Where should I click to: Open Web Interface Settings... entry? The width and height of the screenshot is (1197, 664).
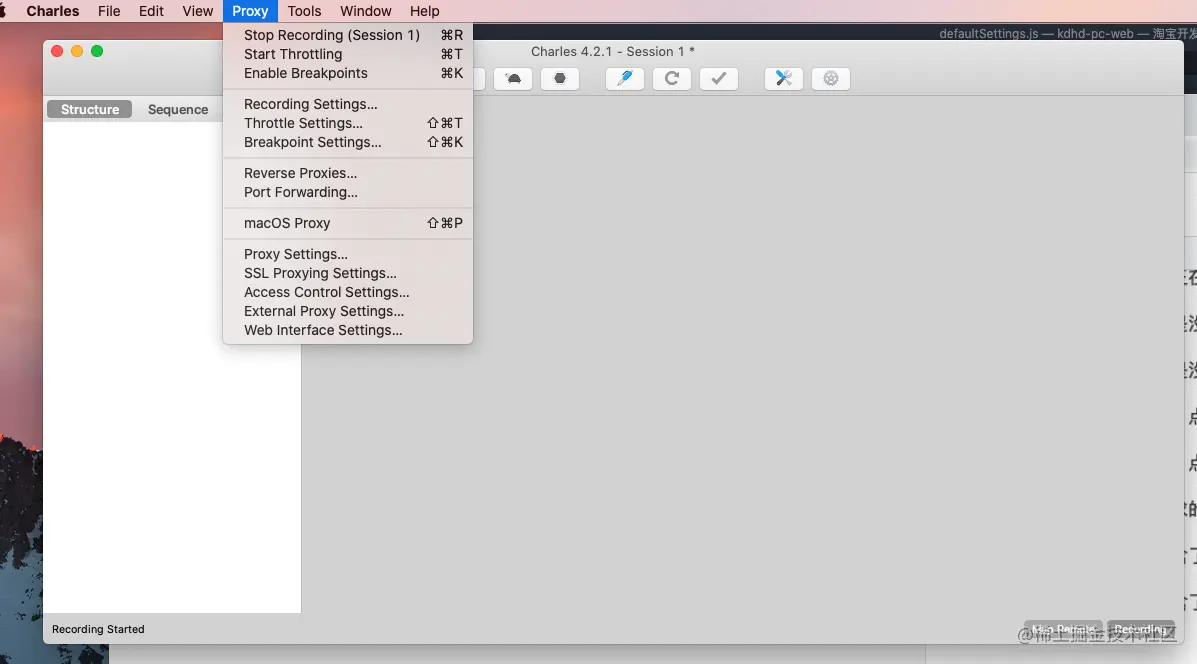point(348,330)
